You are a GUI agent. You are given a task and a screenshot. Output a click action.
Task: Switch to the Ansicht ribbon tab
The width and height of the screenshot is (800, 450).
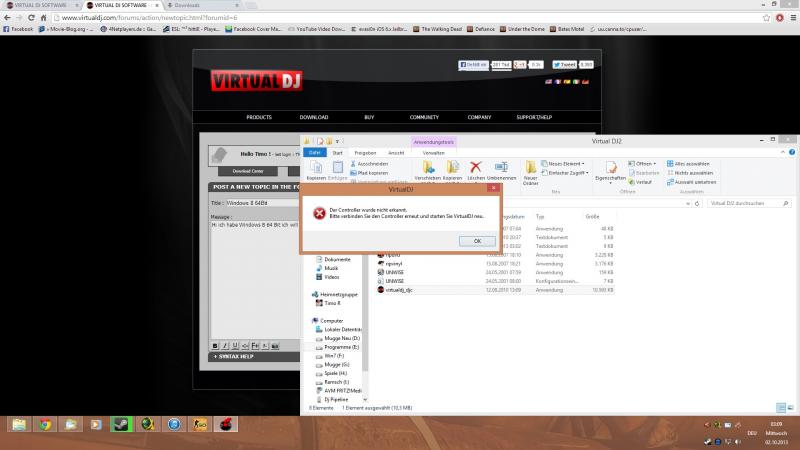point(396,153)
